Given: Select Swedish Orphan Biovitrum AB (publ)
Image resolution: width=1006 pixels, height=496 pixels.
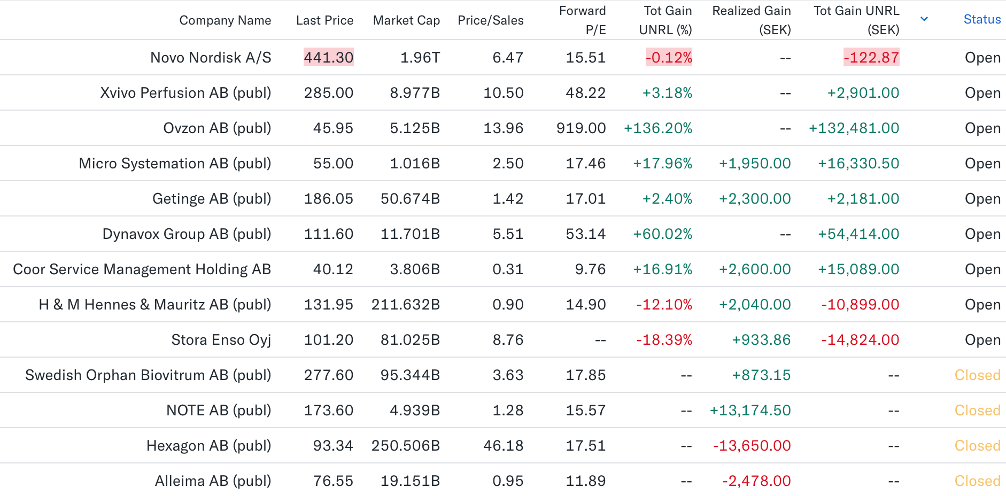Looking at the screenshot, I should [x=148, y=375].
